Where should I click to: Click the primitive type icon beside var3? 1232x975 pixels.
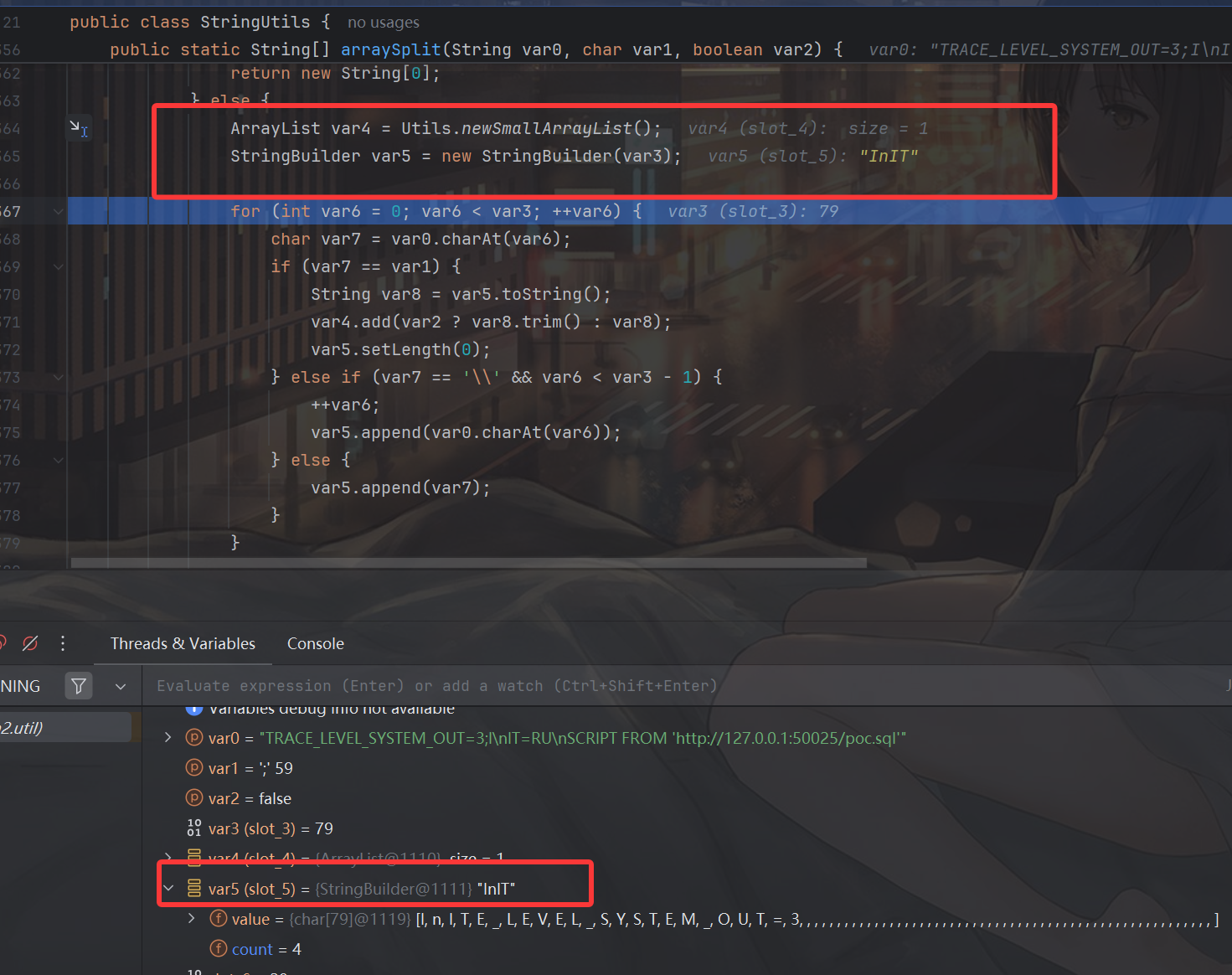click(194, 828)
